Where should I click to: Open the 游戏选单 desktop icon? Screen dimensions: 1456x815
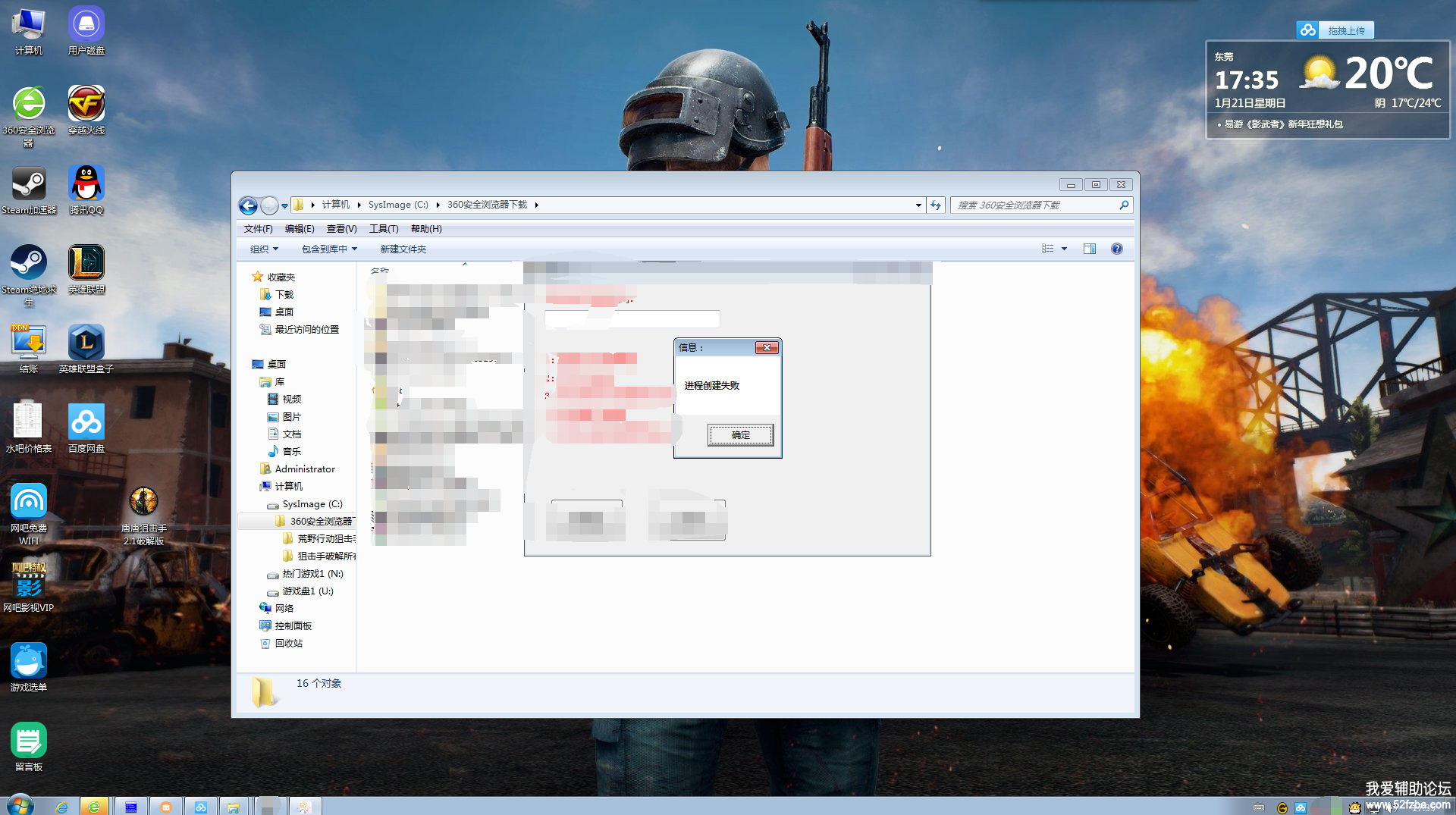(29, 668)
